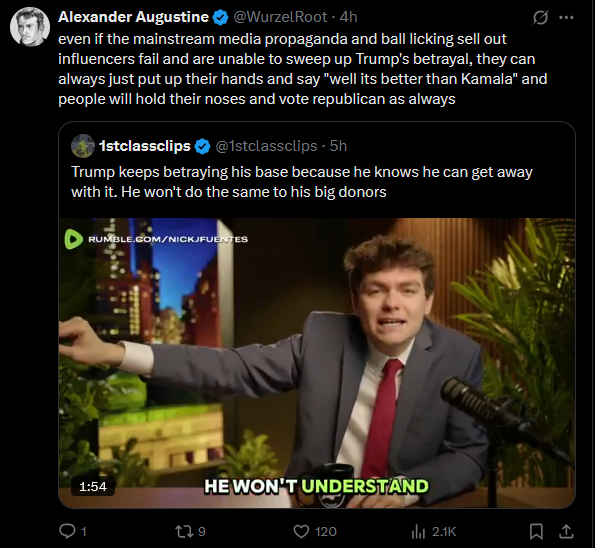Screen dimensions: 595x548
Task: Click the 1stclassclips verified badge
Action: (x=202, y=146)
